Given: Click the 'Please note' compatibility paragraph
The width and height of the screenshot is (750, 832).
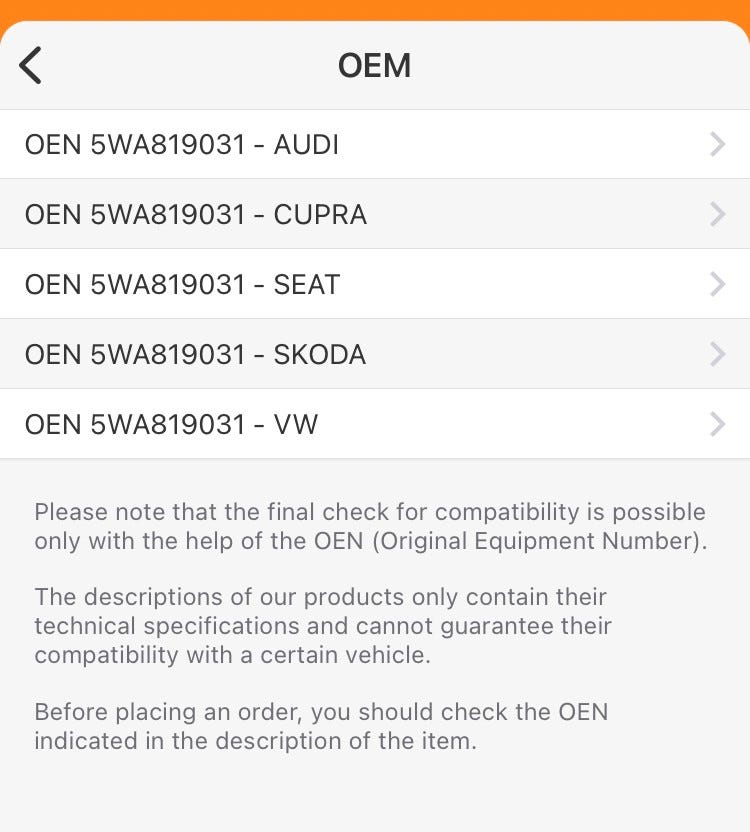Looking at the screenshot, I should [x=370, y=526].
